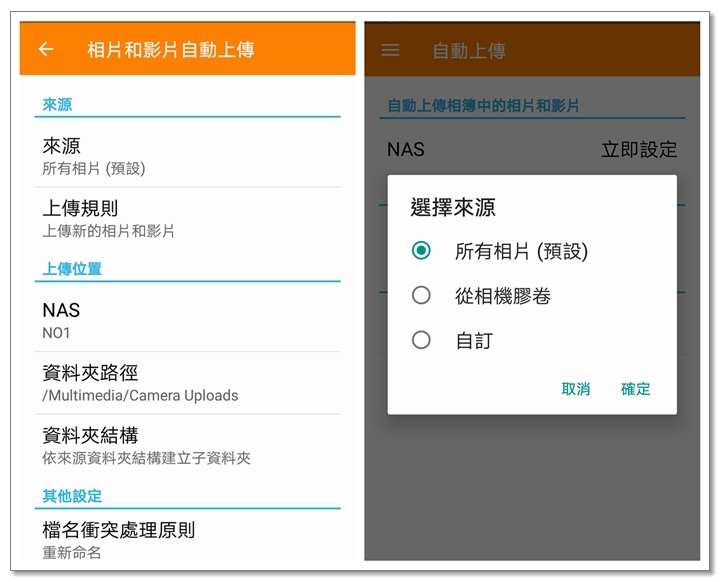Tap the 依來源資料夾結構建立子資料夾 description
The height and width of the screenshot is (582, 720).
[x=146, y=458]
